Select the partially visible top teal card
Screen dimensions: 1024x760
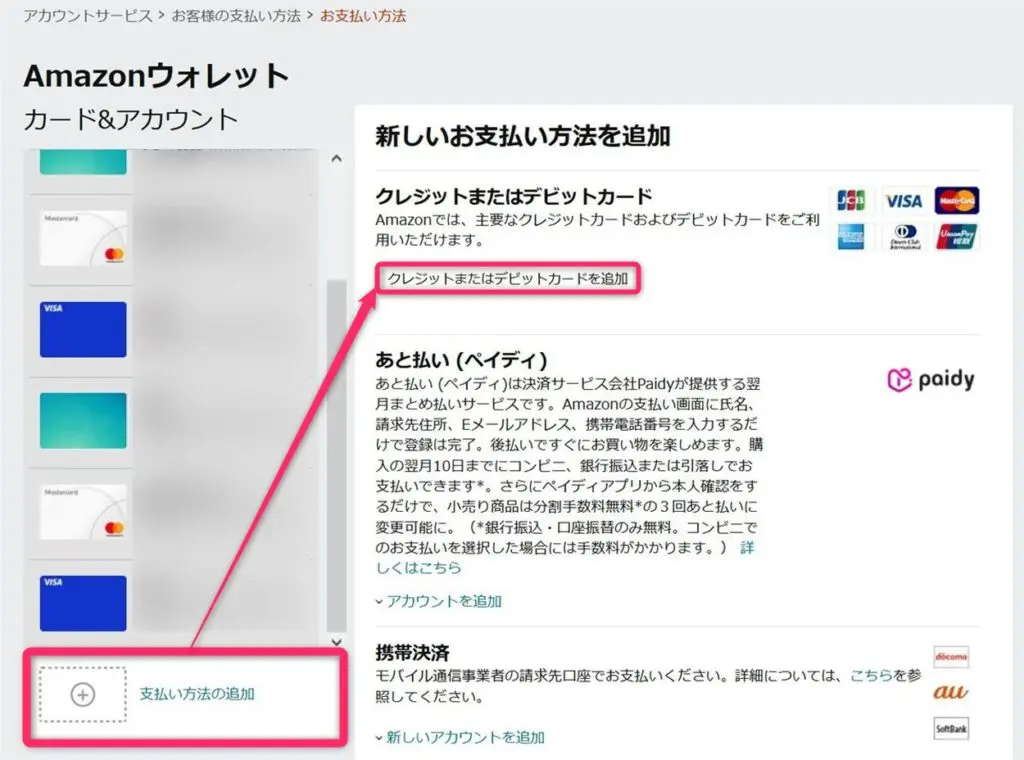[83, 161]
